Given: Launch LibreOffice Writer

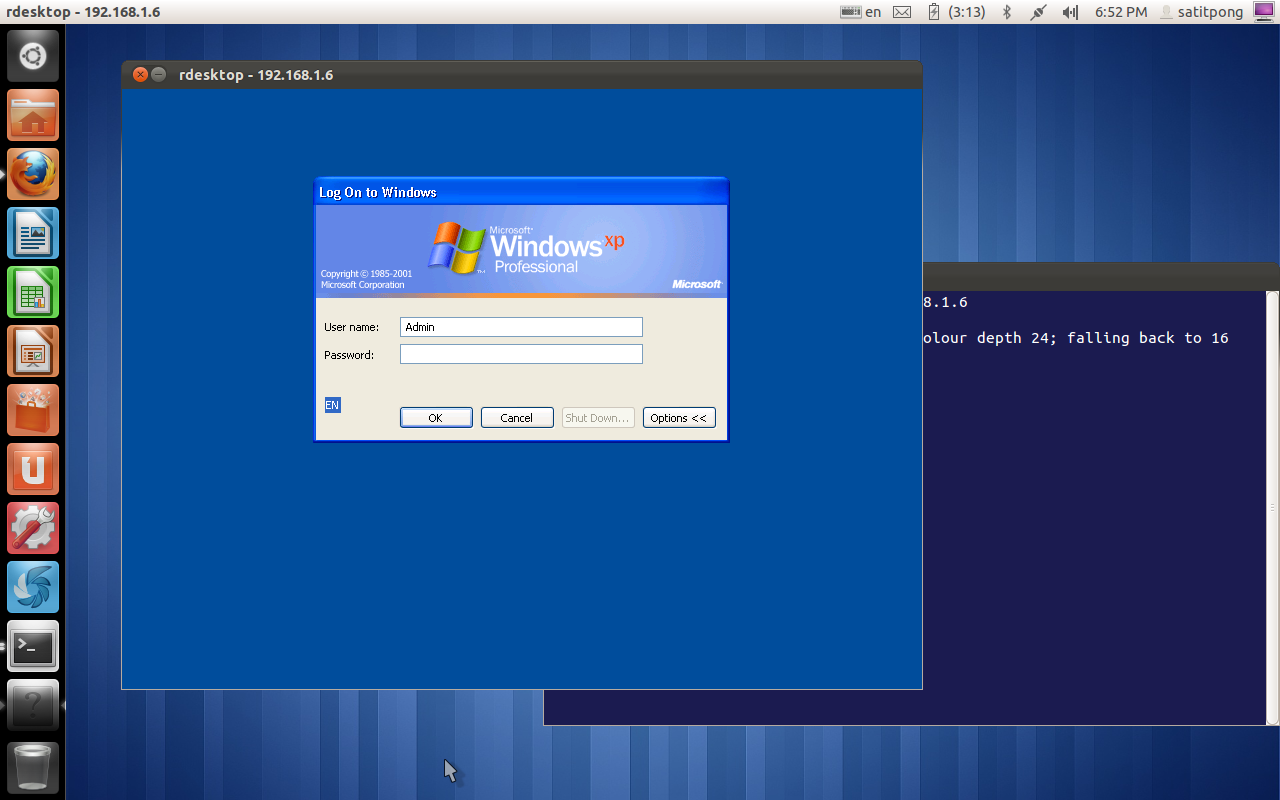Looking at the screenshot, I should 32,233.
